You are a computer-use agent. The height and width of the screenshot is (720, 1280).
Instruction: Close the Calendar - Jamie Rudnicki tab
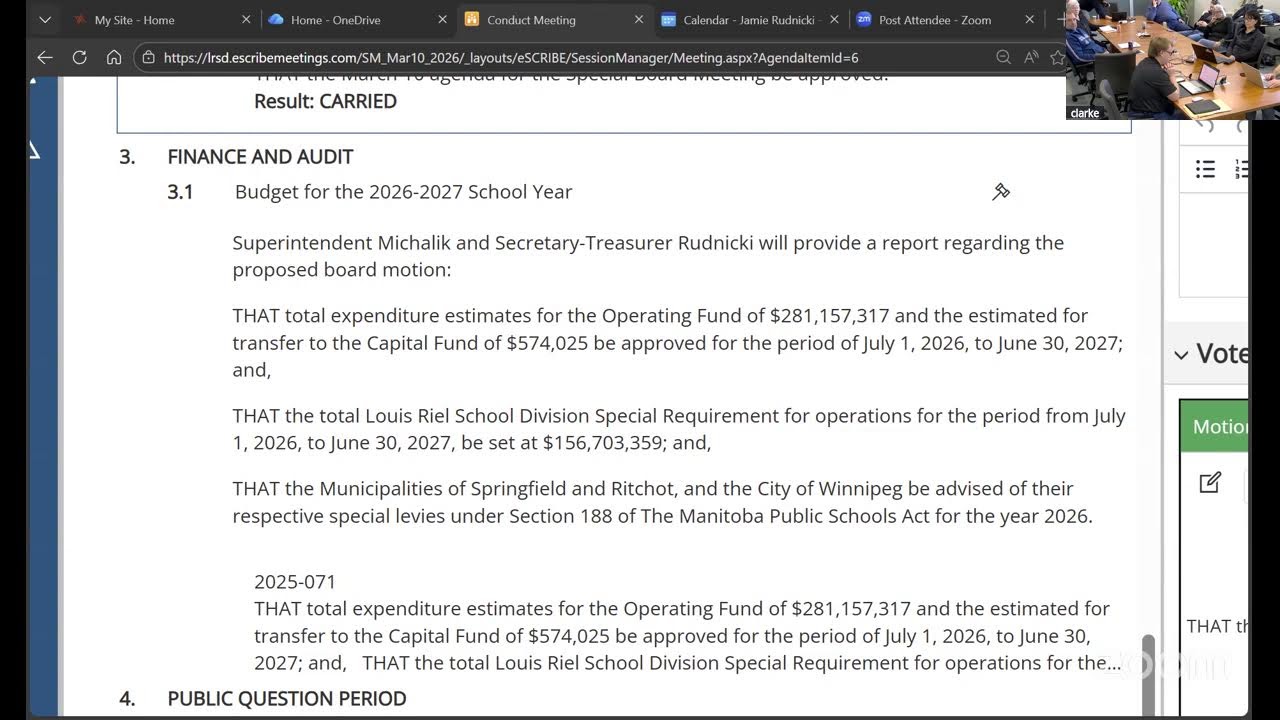point(834,19)
